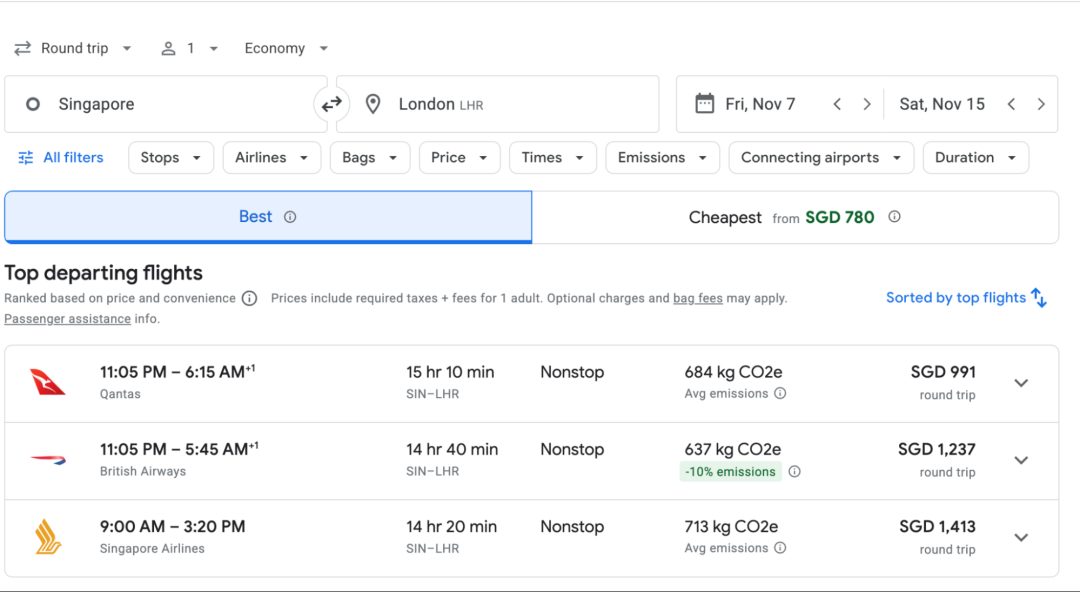
Task: Open the bag fees link
Action: (697, 298)
